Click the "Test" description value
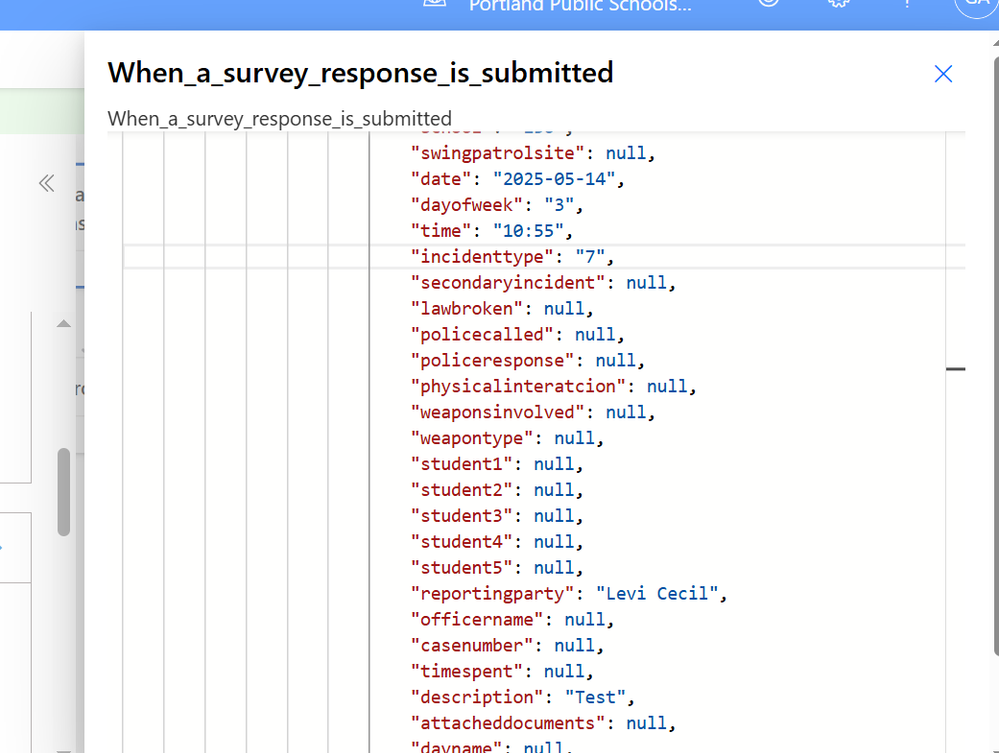 [594, 697]
